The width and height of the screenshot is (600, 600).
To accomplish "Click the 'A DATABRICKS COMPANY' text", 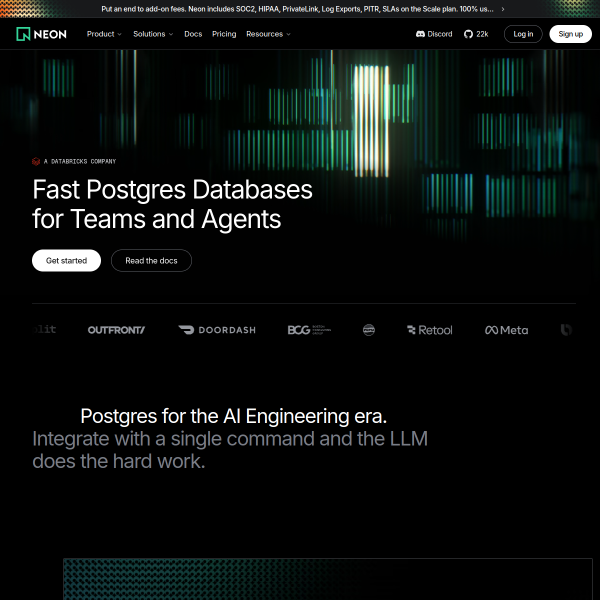I will click(x=80, y=161).
